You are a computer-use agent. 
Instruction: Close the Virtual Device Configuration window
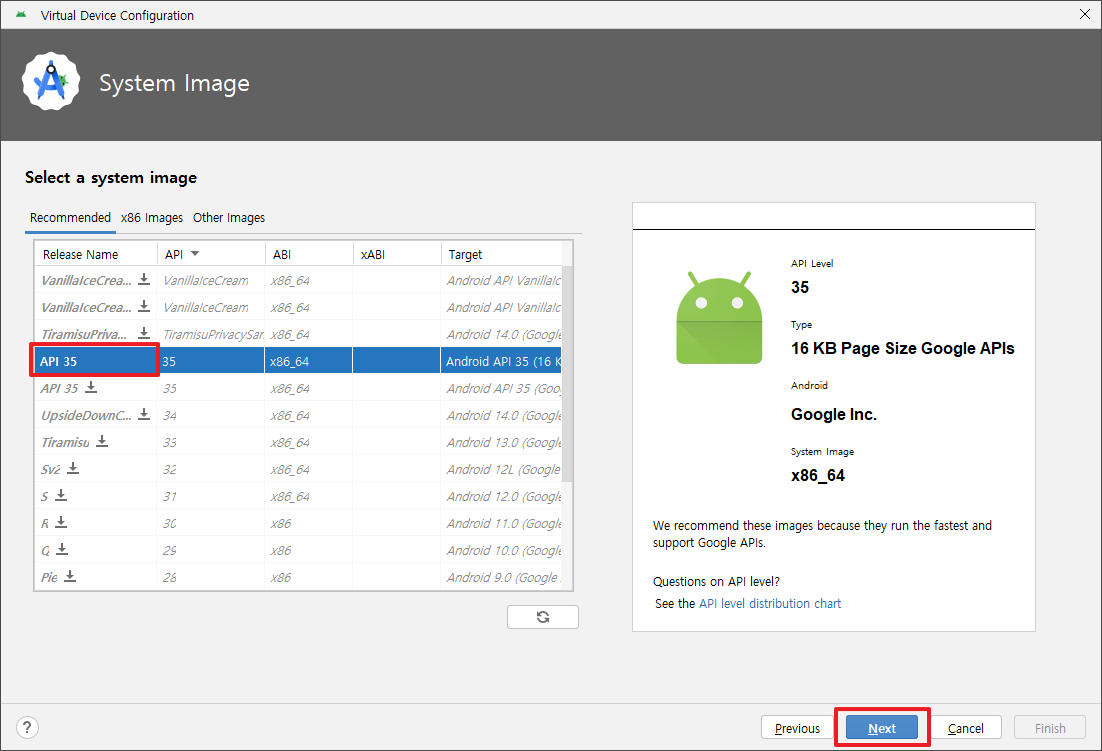[x=1084, y=15]
